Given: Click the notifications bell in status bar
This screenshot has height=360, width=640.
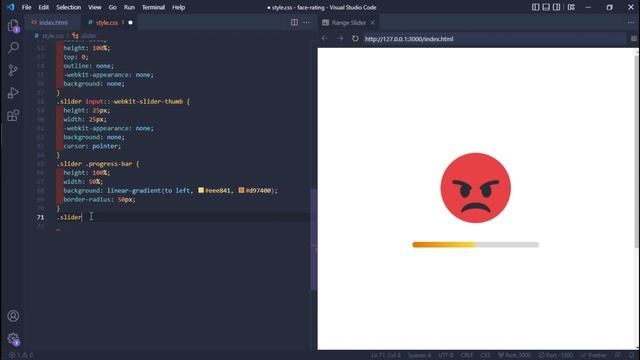Looking at the screenshot, I should point(632,355).
